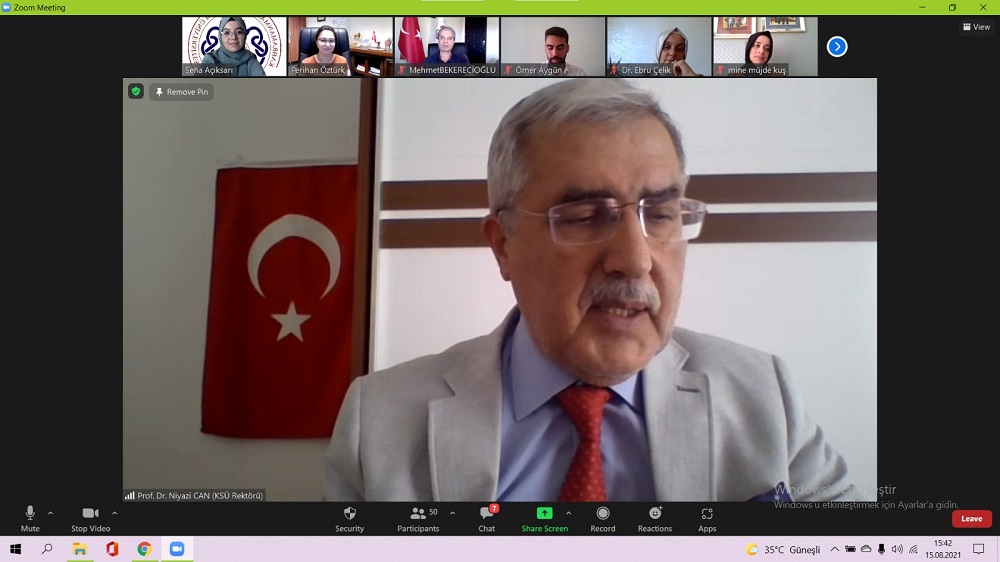Open Google Chrome from the taskbar
1000x562 pixels.
(x=144, y=549)
